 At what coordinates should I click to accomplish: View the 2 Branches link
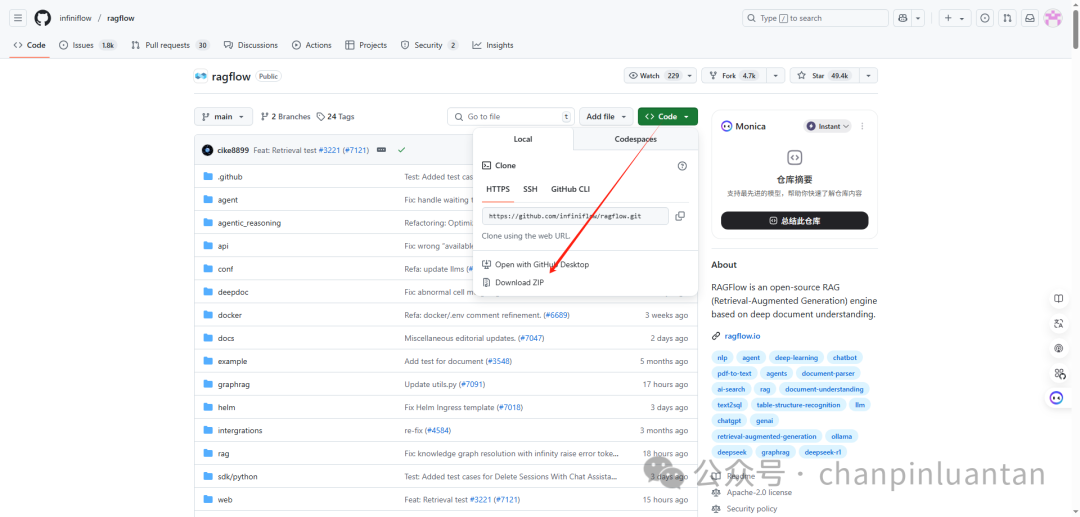point(285,116)
